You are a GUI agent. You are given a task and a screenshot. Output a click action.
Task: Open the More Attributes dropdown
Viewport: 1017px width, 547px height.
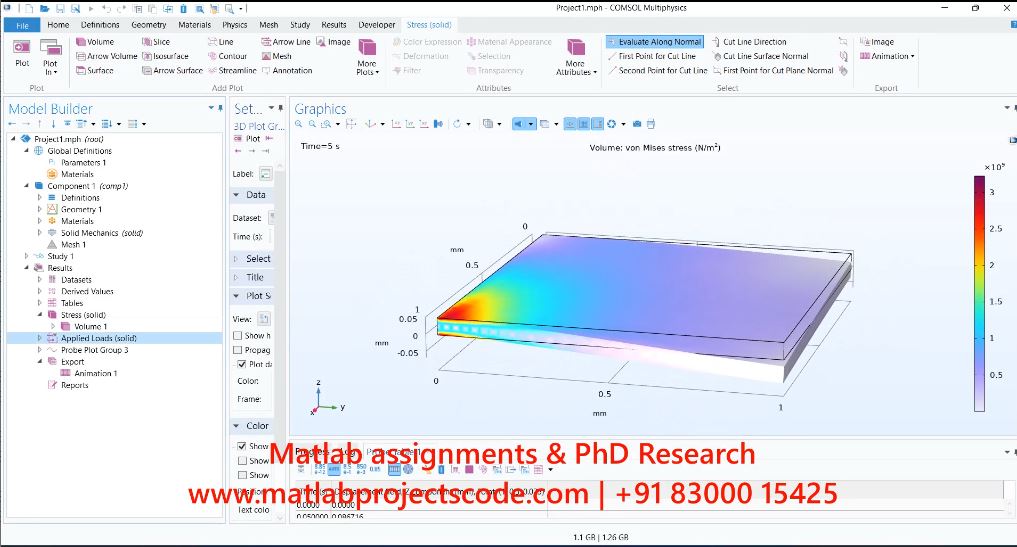576,57
